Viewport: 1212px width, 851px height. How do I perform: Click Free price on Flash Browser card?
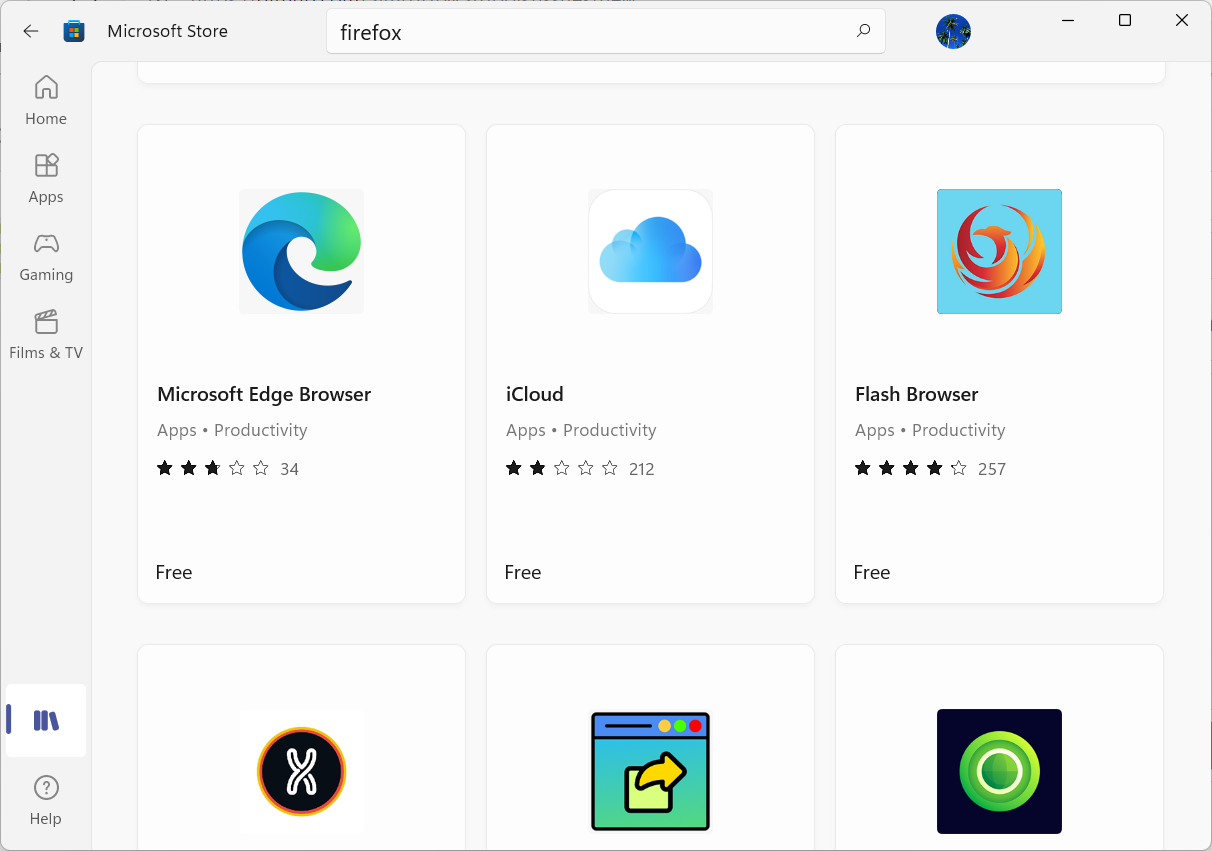pyautogui.click(x=872, y=572)
